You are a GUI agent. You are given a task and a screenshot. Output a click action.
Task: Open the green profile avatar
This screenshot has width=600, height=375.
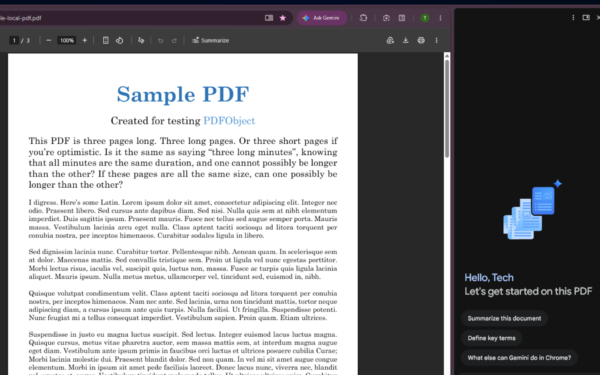(x=425, y=18)
